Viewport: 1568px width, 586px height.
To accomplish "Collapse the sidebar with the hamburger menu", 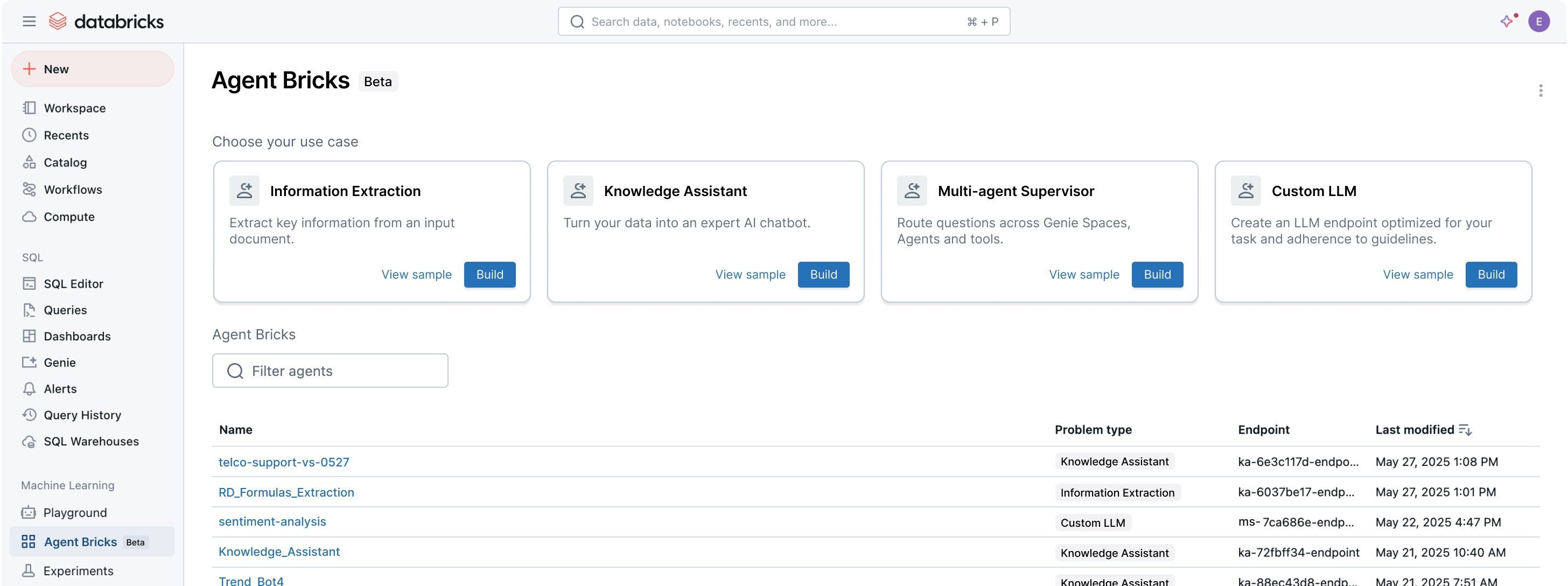I will tap(29, 20).
